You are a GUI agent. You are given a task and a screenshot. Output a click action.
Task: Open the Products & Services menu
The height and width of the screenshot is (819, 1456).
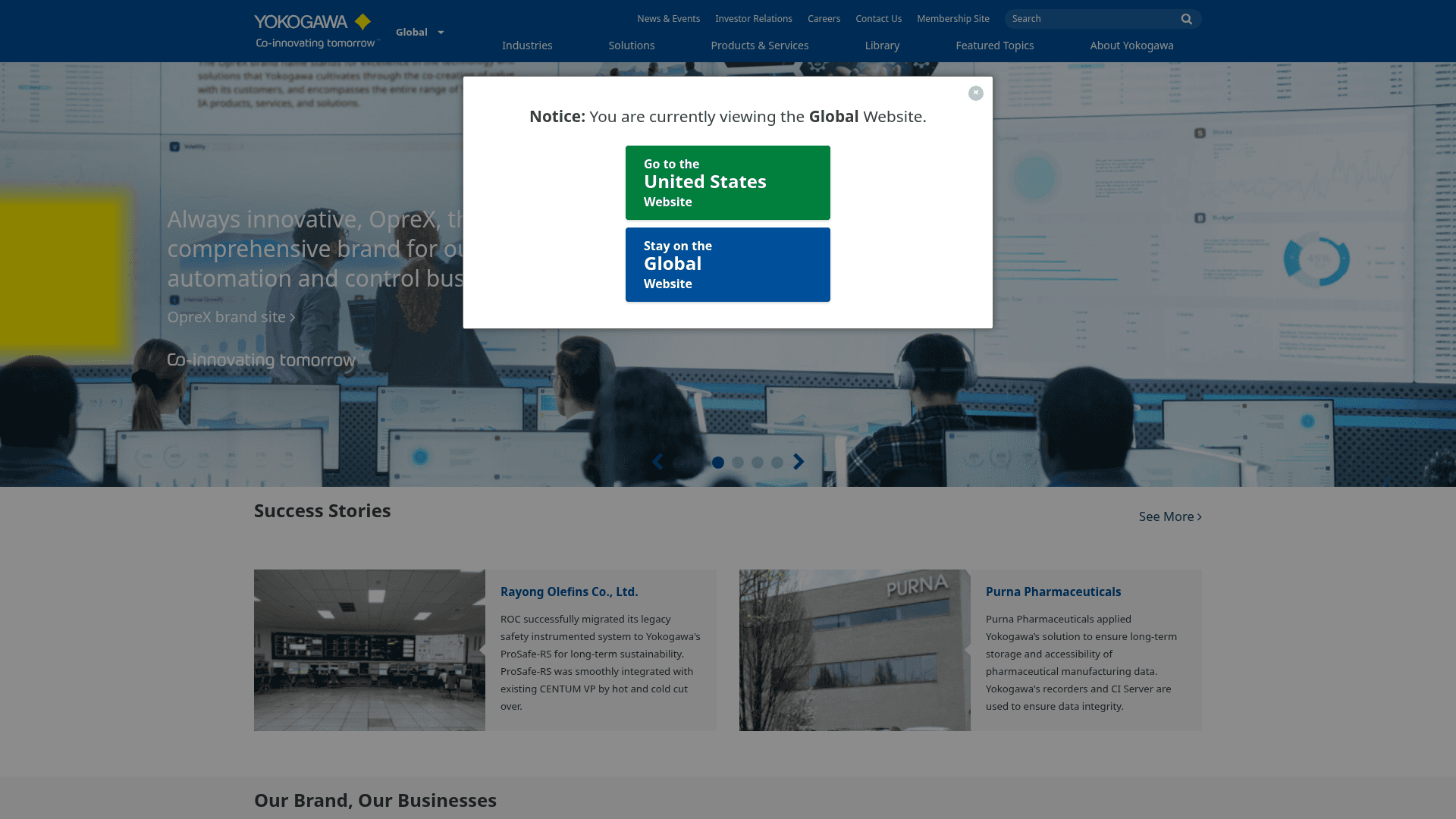click(x=759, y=45)
